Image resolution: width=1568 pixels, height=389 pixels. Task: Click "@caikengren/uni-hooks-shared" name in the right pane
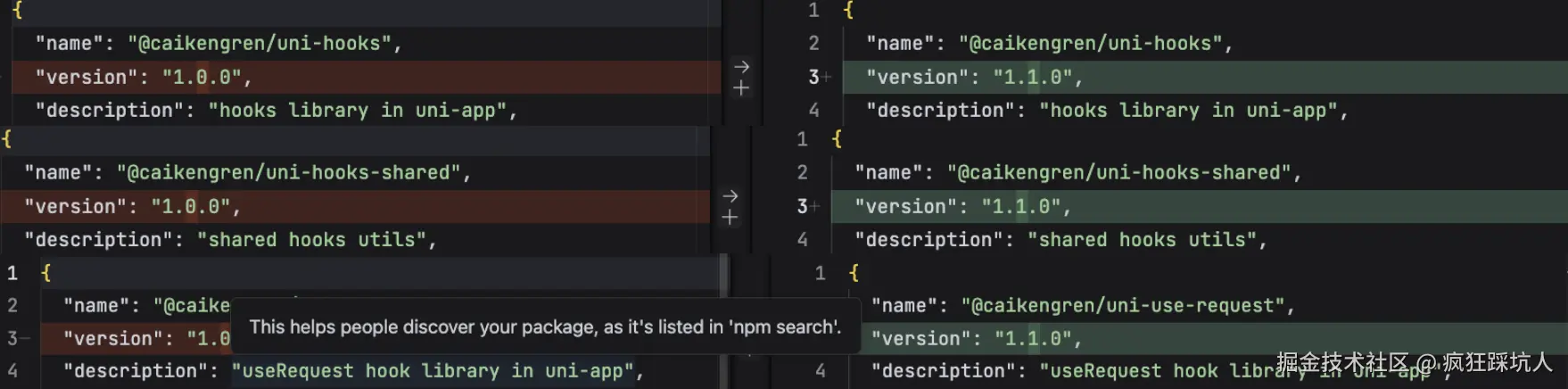click(1119, 172)
